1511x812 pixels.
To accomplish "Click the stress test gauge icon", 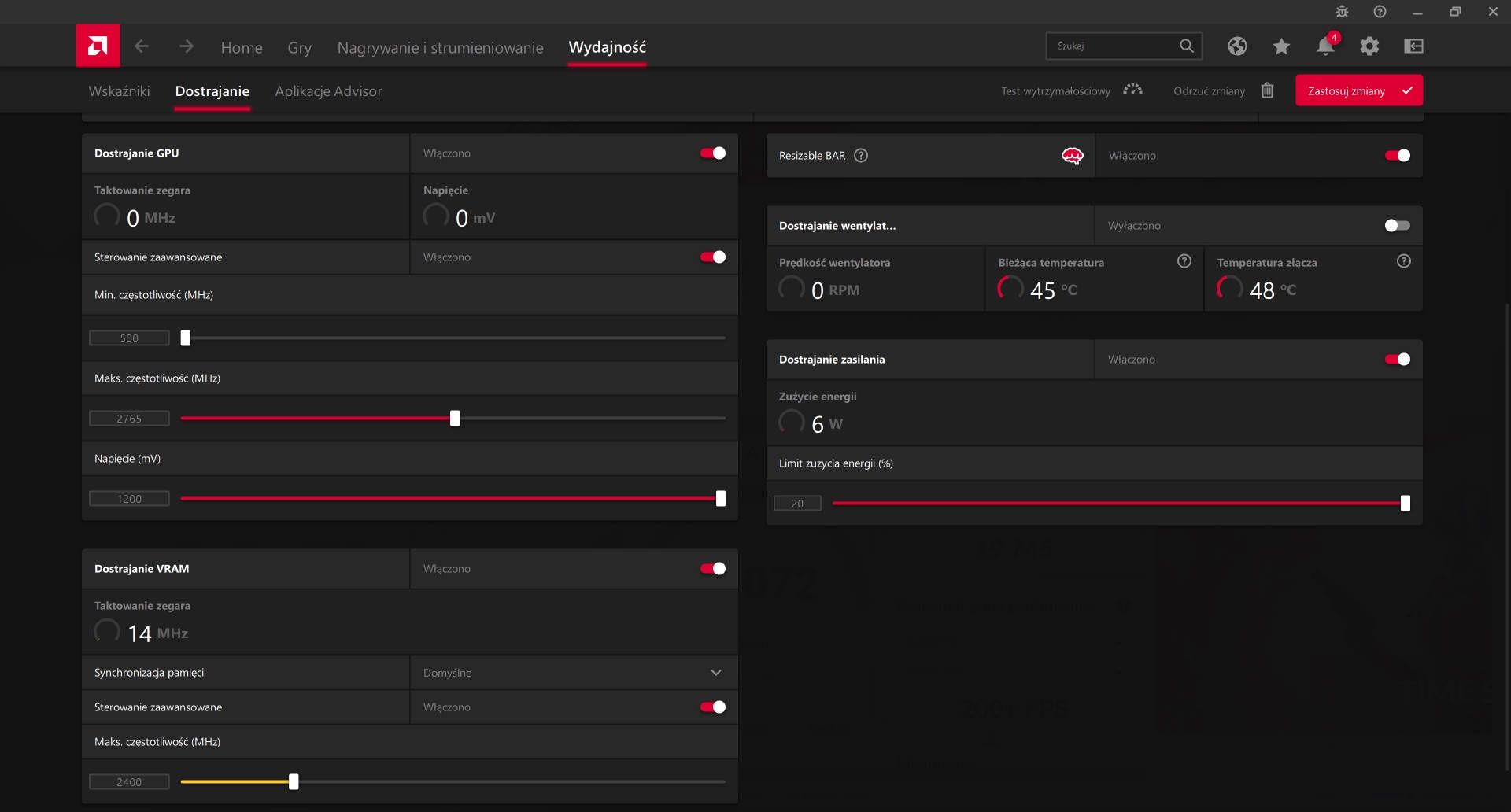I will [x=1132, y=90].
